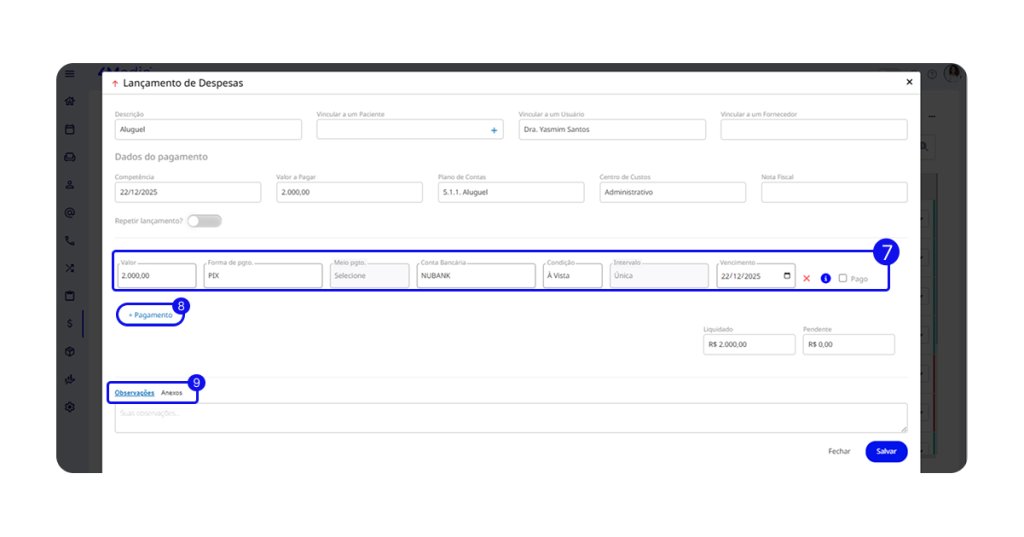This screenshot has width=1024, height=537.
Task: Switch to the Anexos tab
Action: click(172, 393)
